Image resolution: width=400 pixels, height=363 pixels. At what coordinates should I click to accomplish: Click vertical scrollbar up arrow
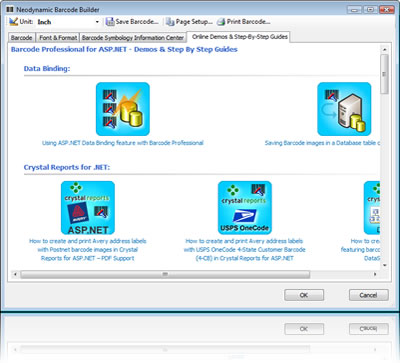point(384,49)
